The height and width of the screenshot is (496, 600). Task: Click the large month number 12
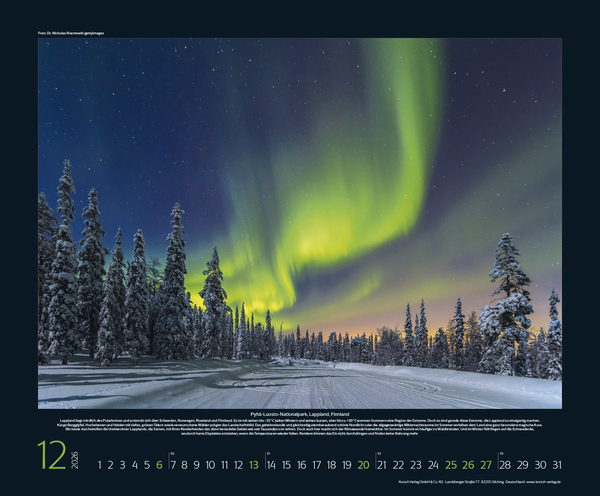(x=52, y=456)
